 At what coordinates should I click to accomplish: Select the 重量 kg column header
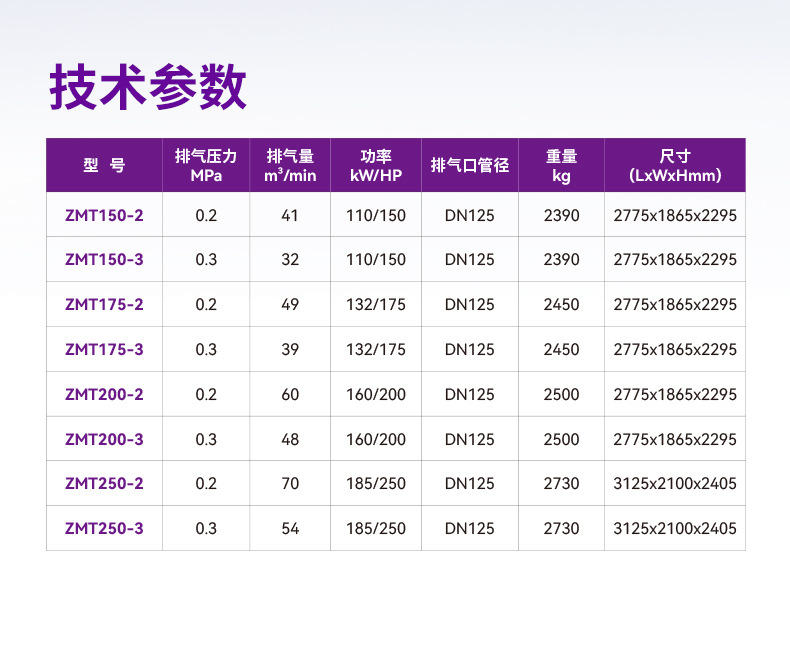[x=561, y=165]
